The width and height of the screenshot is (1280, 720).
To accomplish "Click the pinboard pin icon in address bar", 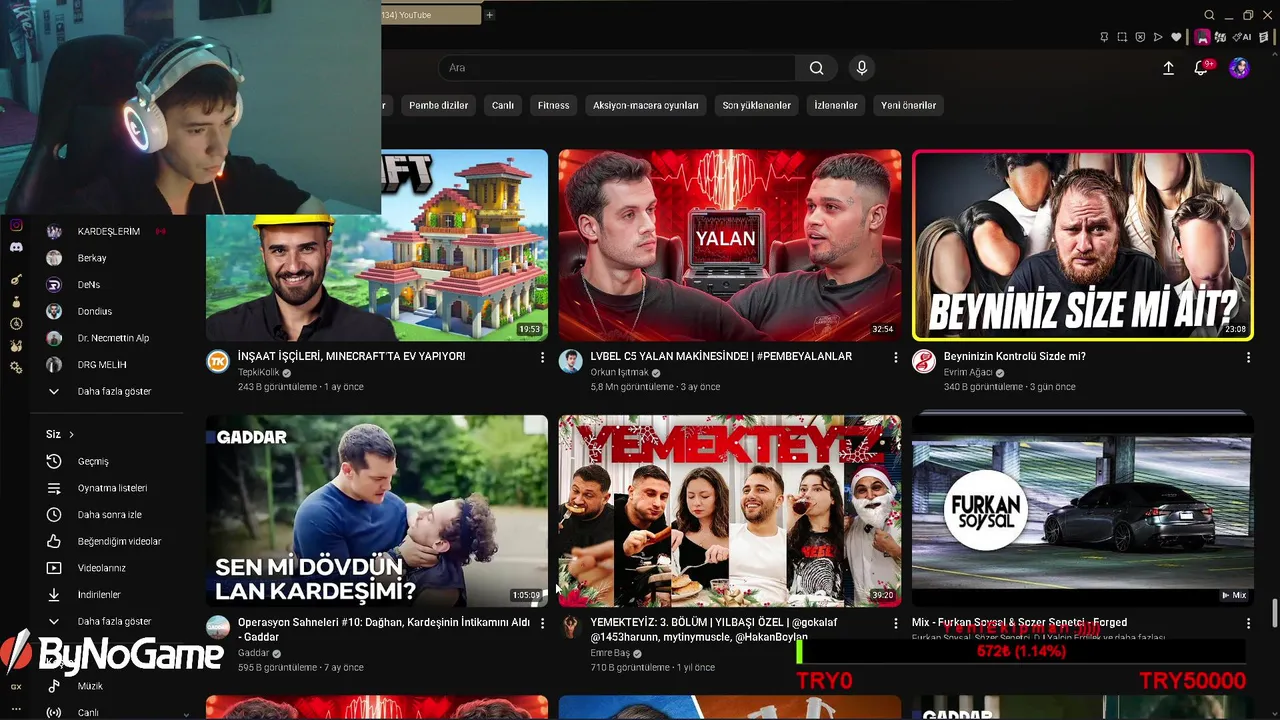I will tap(1104, 37).
